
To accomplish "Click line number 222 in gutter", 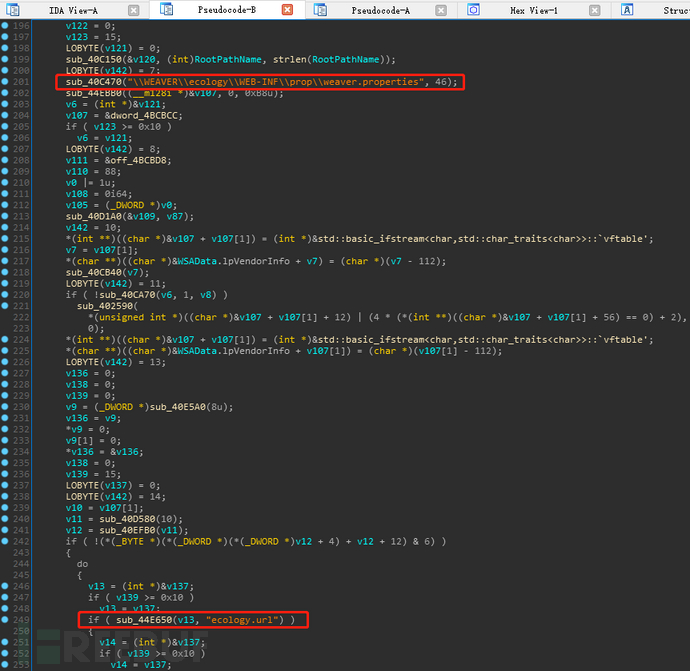I will pos(21,317).
